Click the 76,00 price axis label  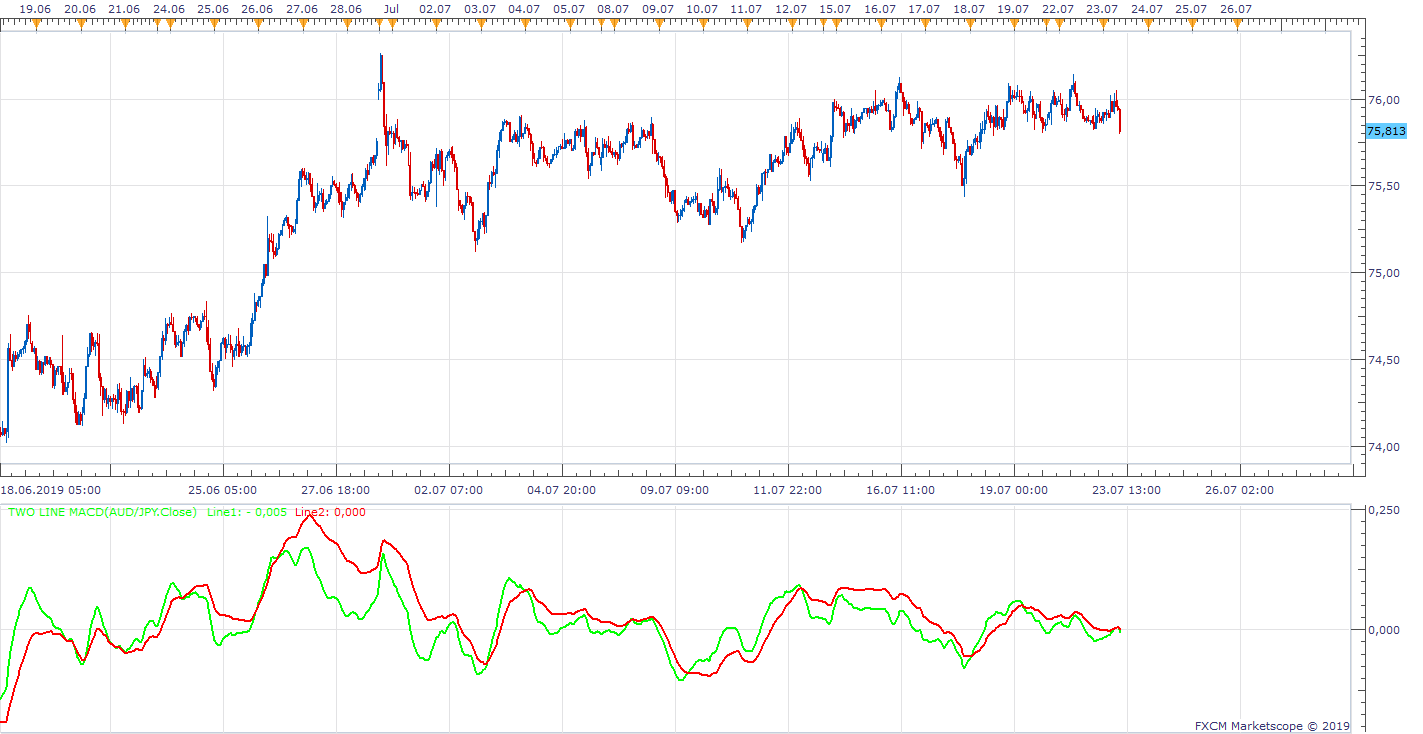click(1384, 100)
